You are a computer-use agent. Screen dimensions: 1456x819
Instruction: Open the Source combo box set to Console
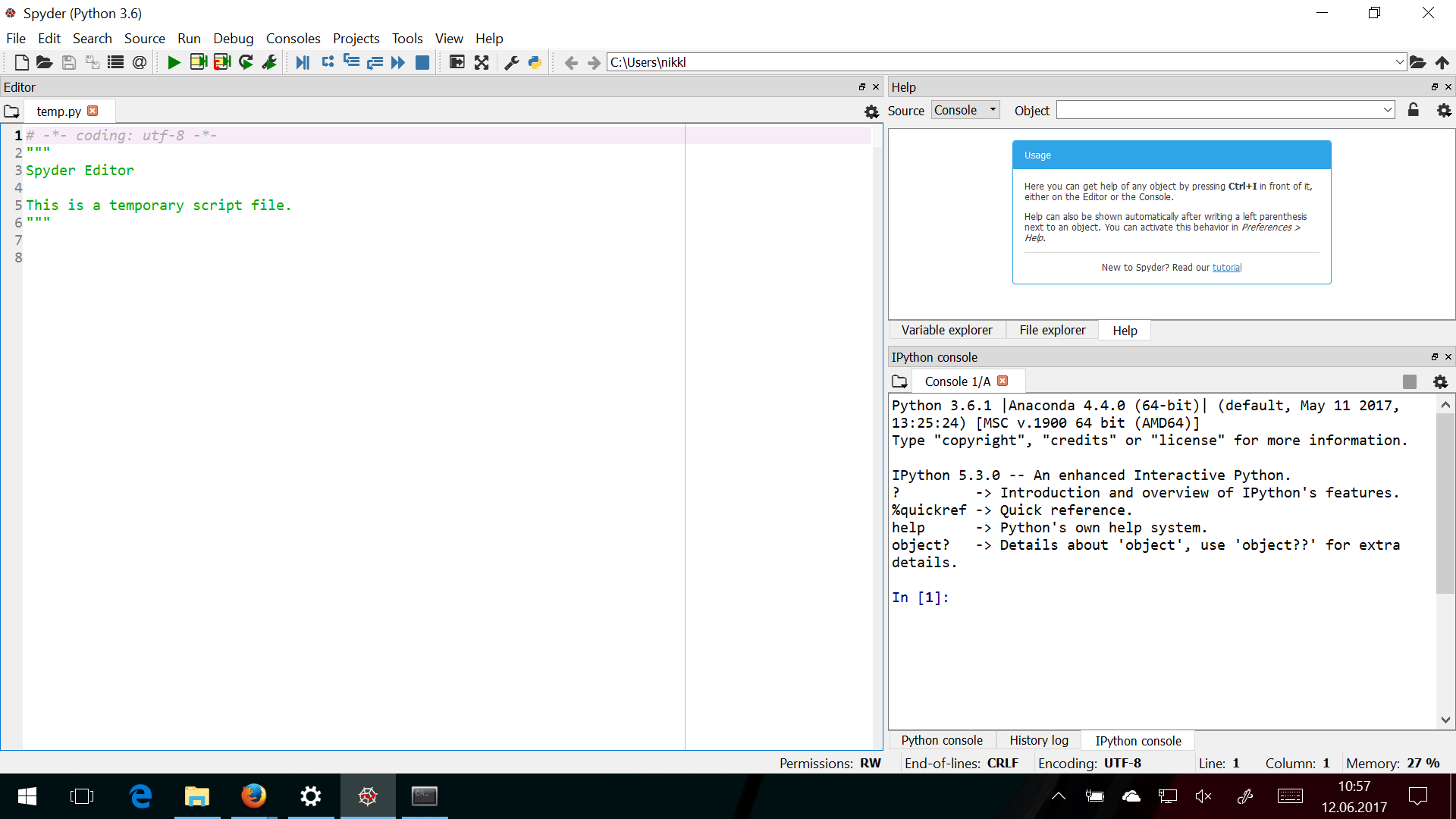[966, 110]
